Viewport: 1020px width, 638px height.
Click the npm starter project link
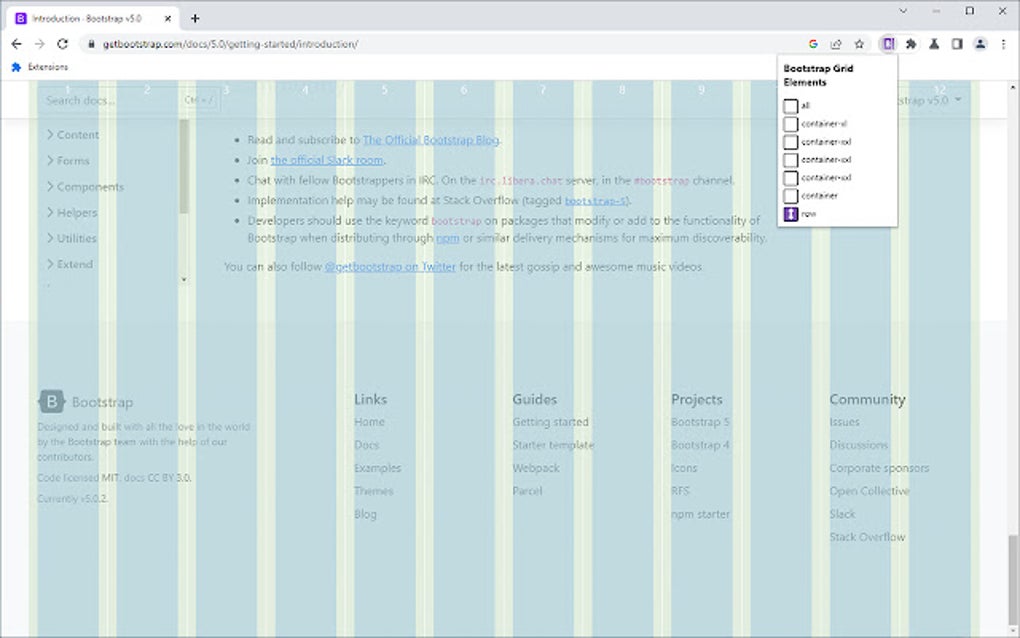point(700,514)
